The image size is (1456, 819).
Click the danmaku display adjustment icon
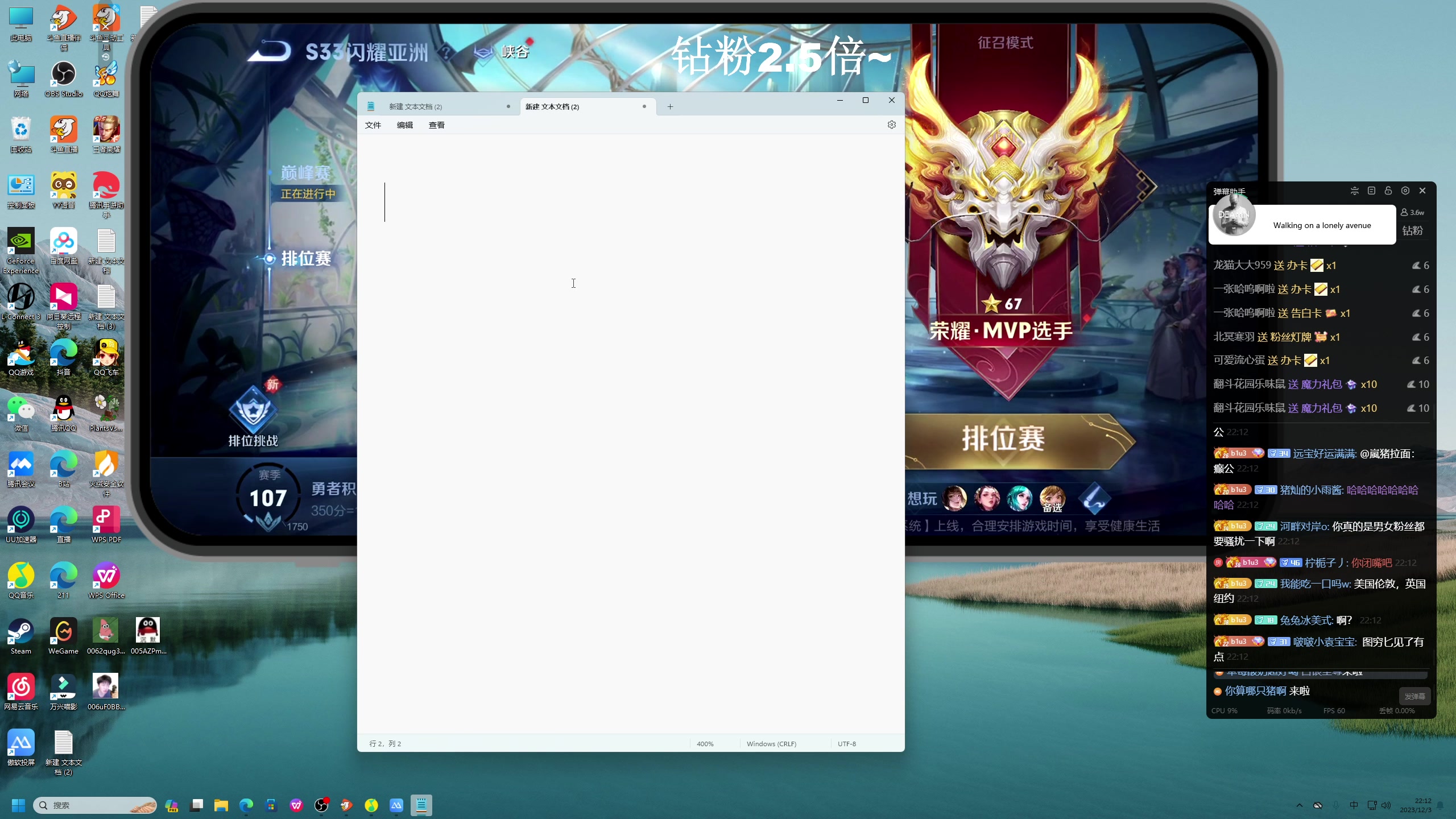1355,191
